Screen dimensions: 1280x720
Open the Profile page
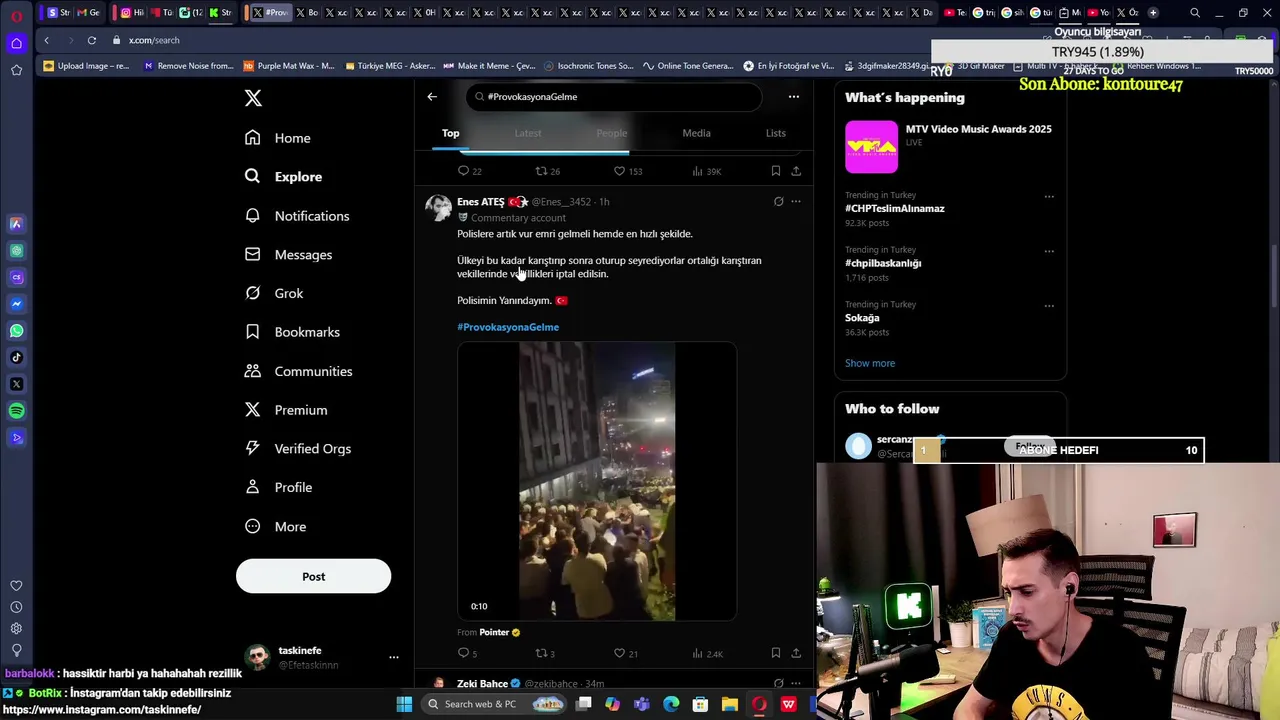point(279,487)
